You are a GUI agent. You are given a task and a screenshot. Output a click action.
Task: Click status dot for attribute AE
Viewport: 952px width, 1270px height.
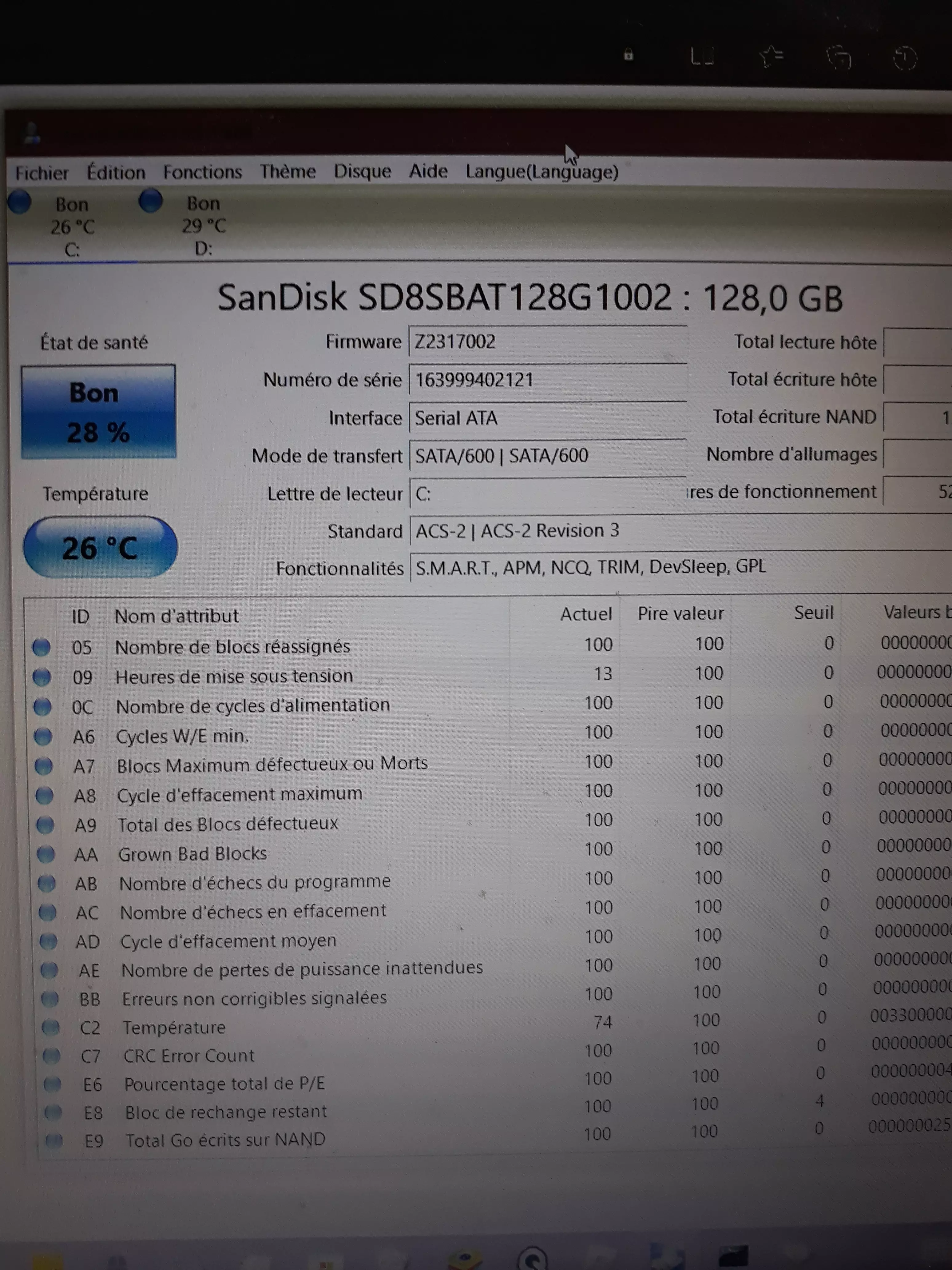click(x=49, y=970)
